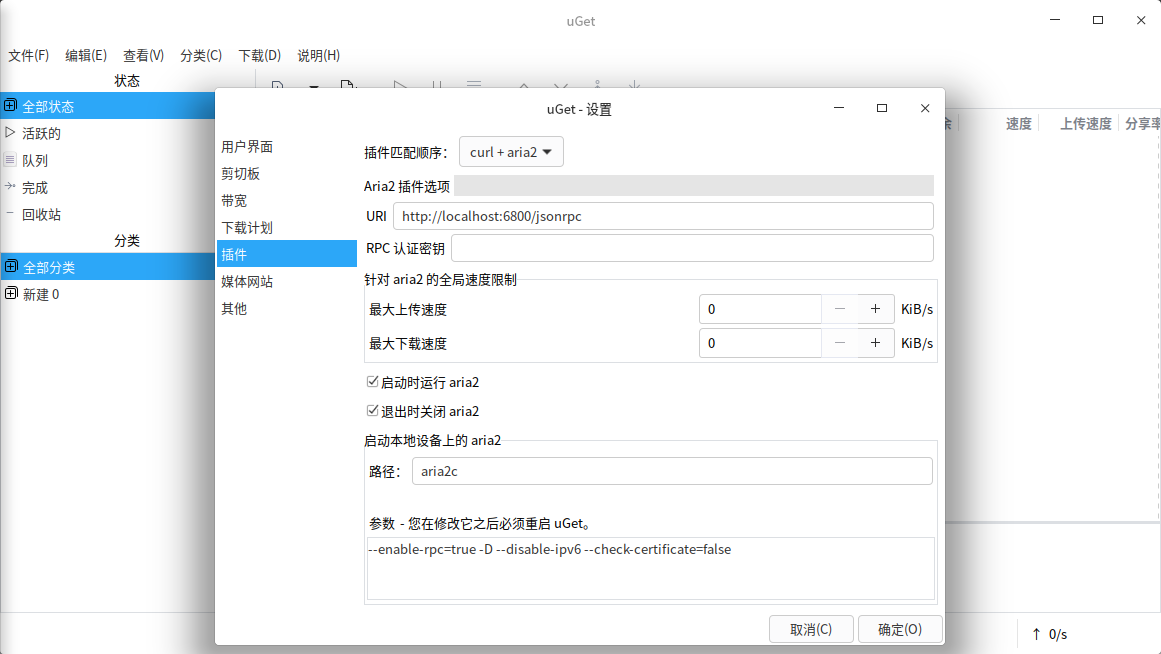
Task: Open the 文件(F) menu
Action: (x=29, y=55)
